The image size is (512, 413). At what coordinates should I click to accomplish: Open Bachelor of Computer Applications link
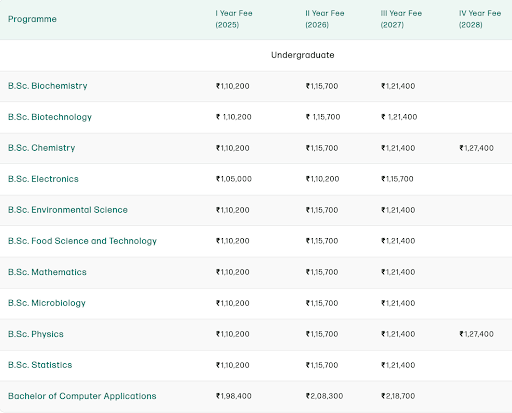click(x=82, y=396)
